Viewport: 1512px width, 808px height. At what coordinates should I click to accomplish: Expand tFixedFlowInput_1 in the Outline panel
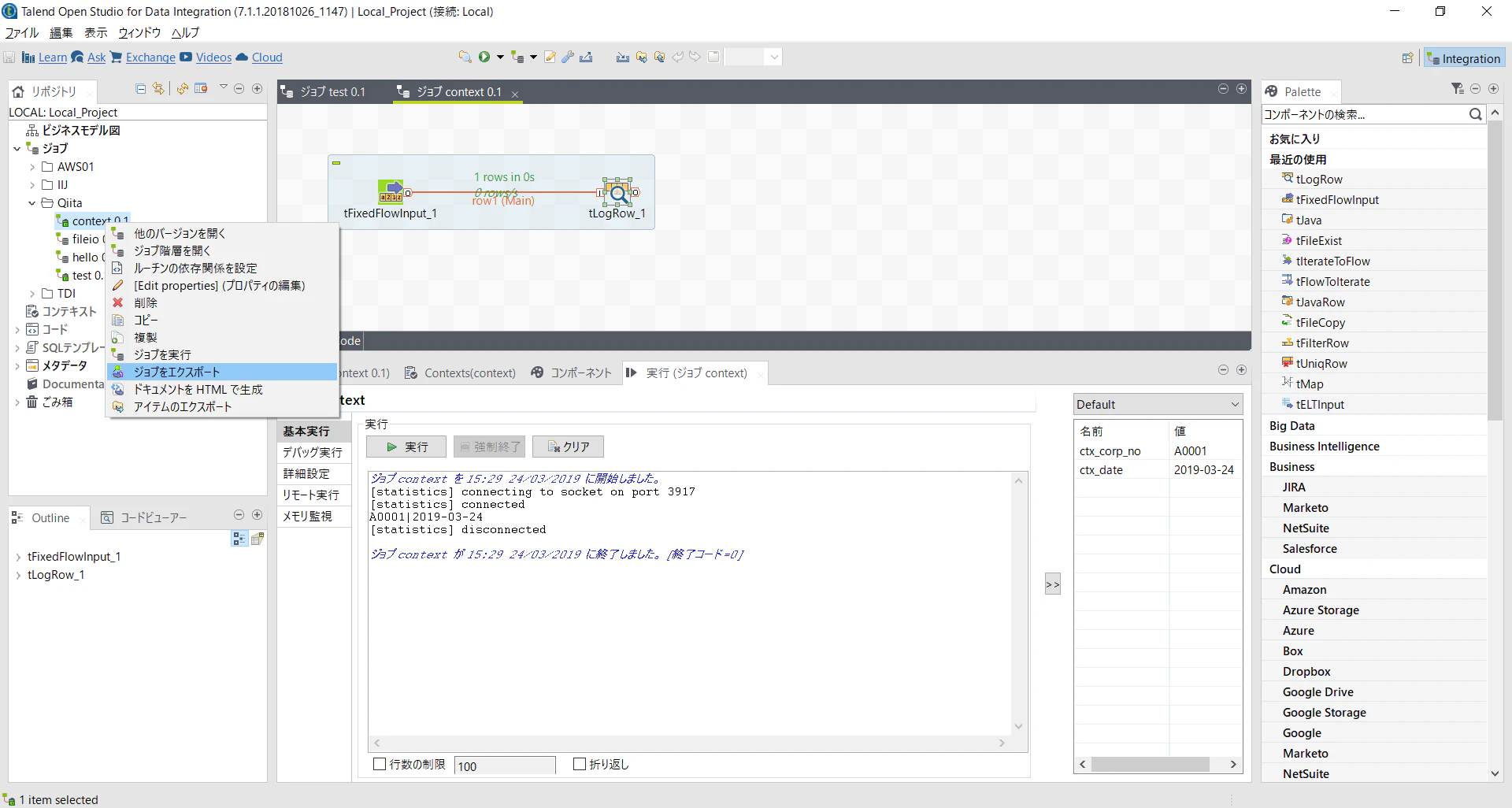coord(18,557)
